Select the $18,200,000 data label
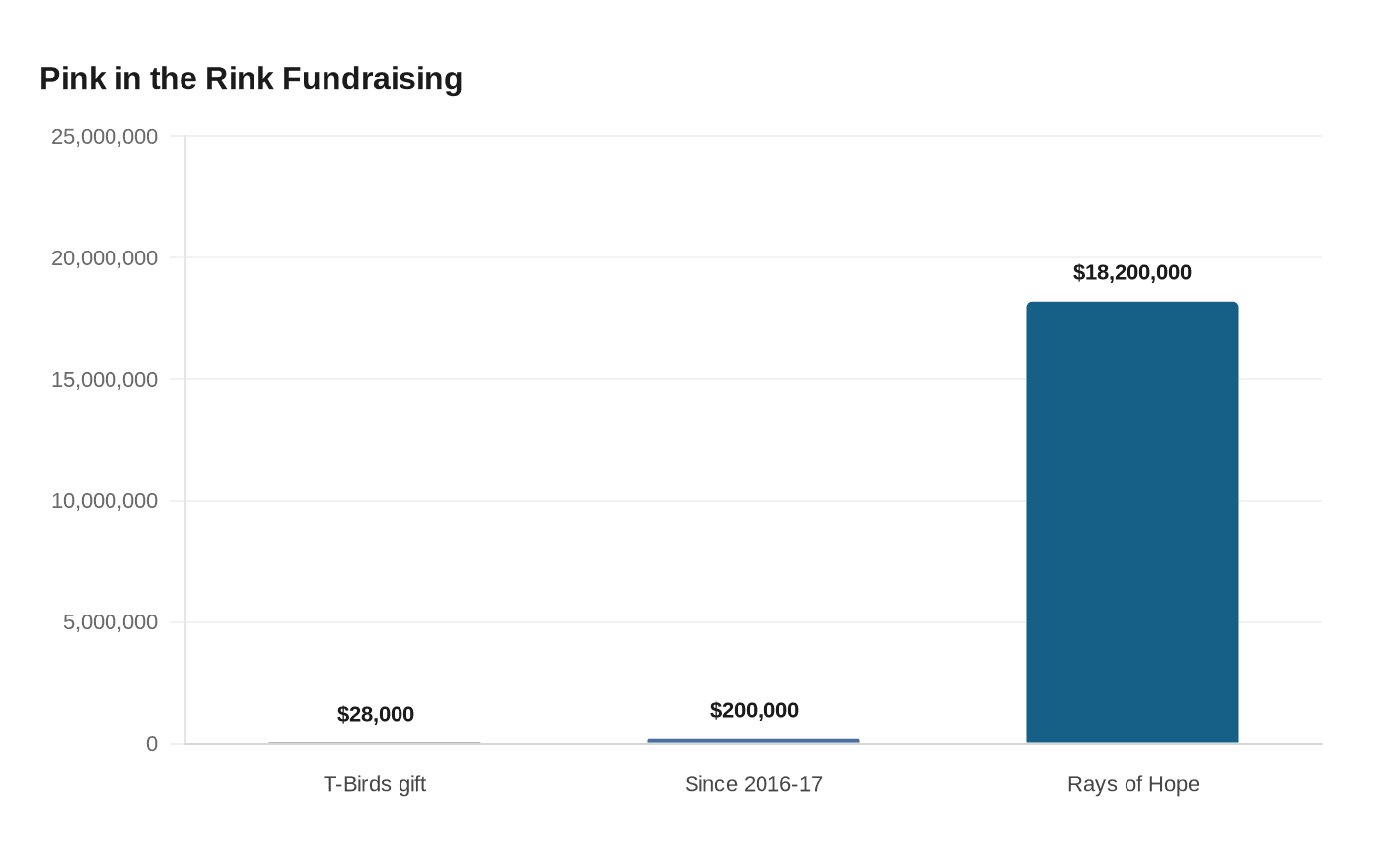Viewport: 1381px width, 868px height. click(x=1132, y=272)
